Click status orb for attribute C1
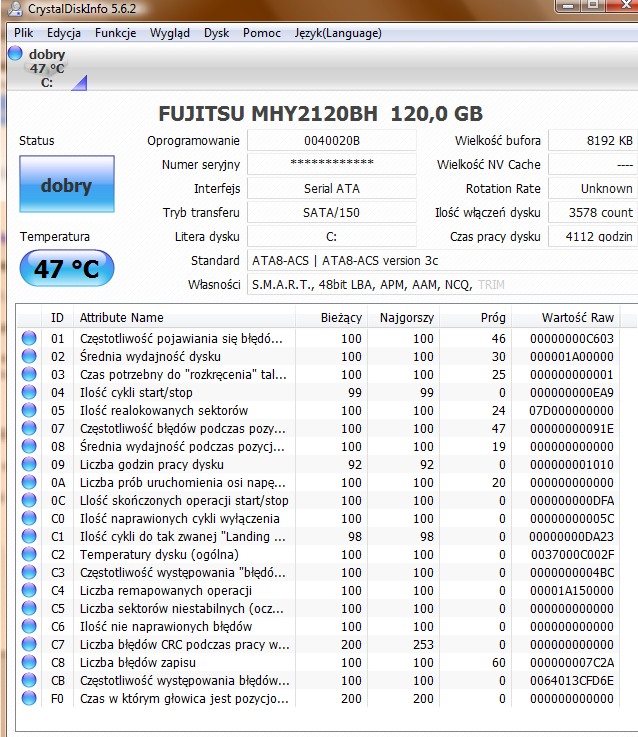The width and height of the screenshot is (638, 737). click(29, 536)
